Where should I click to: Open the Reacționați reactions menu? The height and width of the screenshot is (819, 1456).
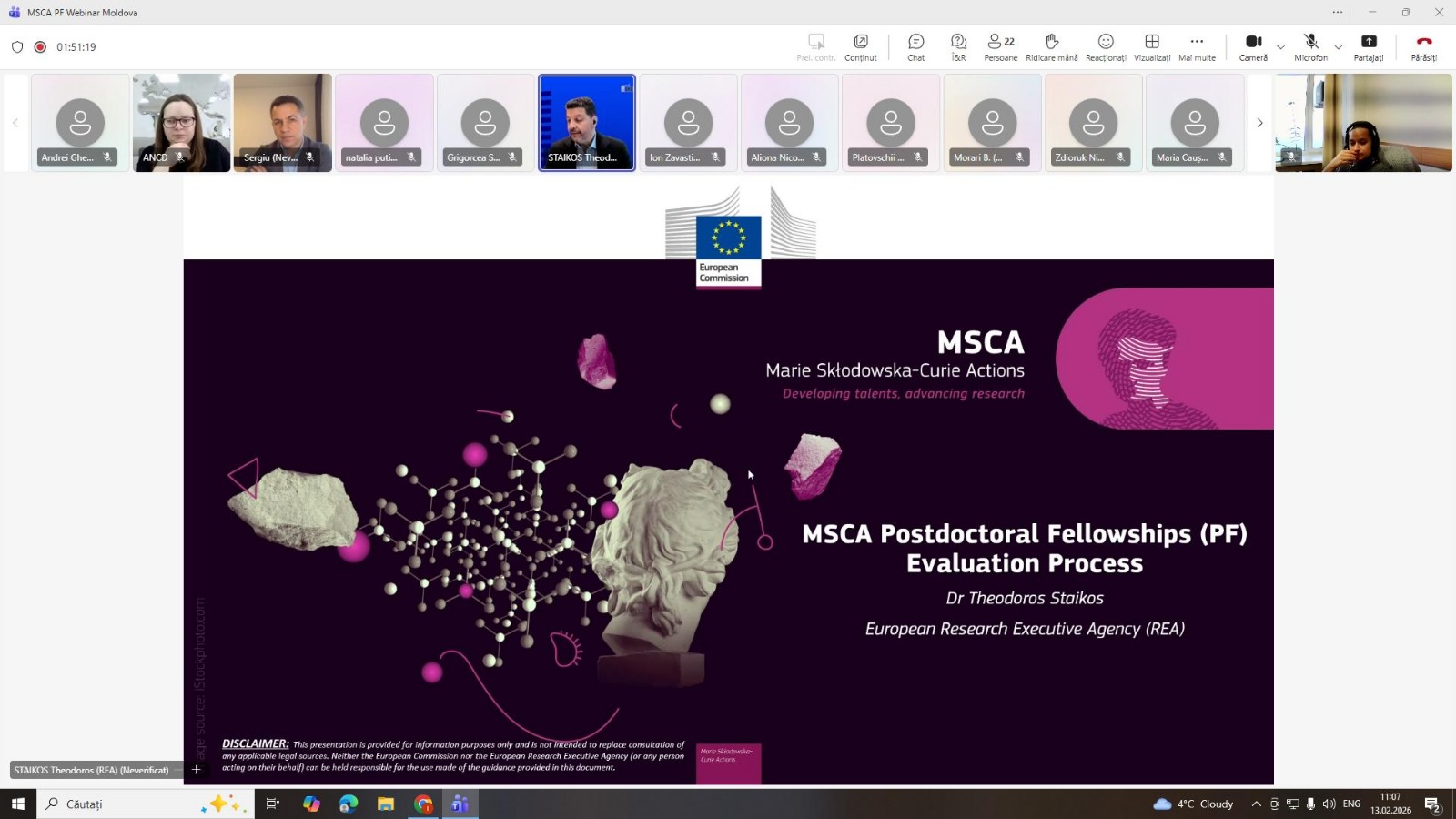pyautogui.click(x=1106, y=47)
